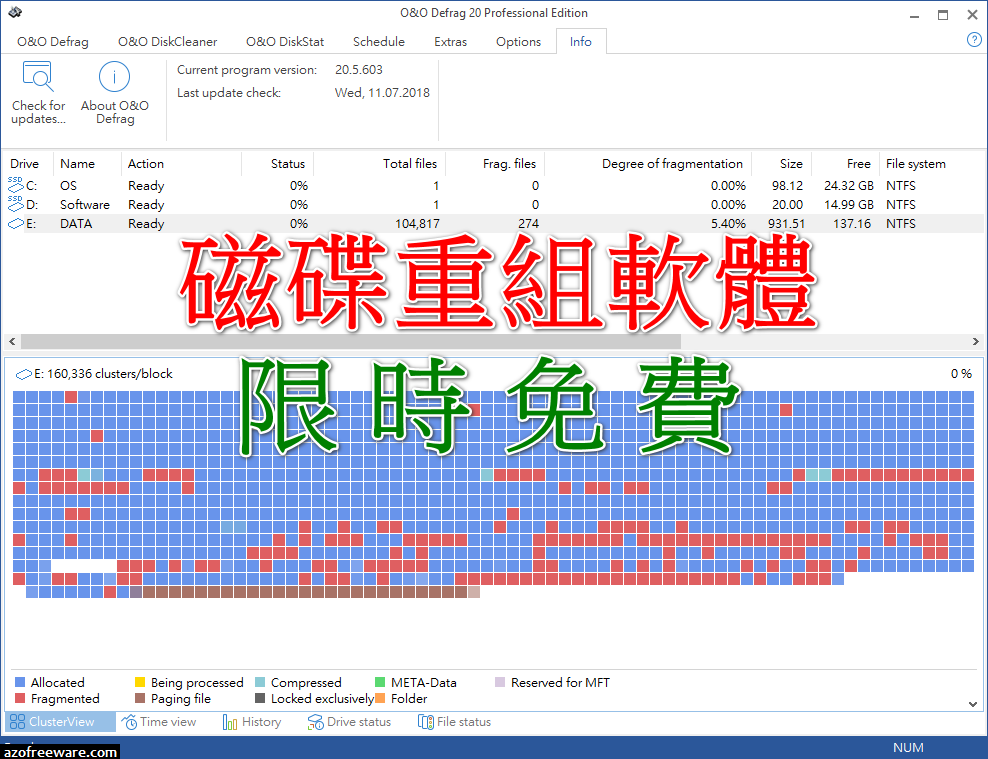The image size is (988, 759).
Task: Show the History view
Action: 252,722
